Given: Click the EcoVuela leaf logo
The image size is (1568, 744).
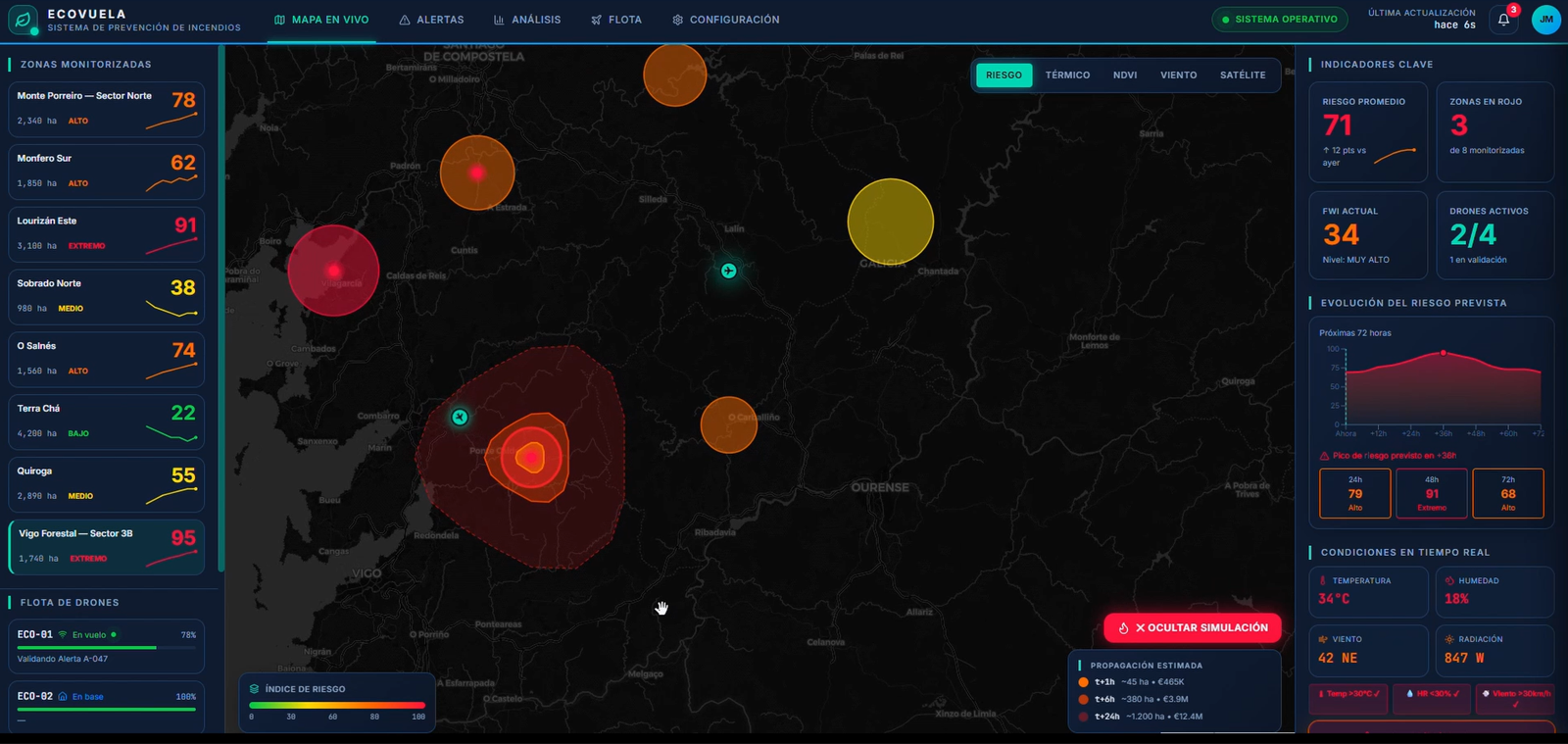Looking at the screenshot, I should point(23,20).
